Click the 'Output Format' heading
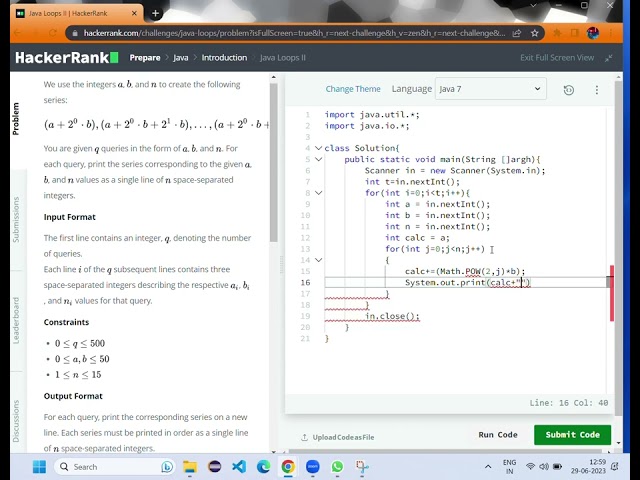This screenshot has height=480, width=640. pyautogui.click(x=73, y=396)
